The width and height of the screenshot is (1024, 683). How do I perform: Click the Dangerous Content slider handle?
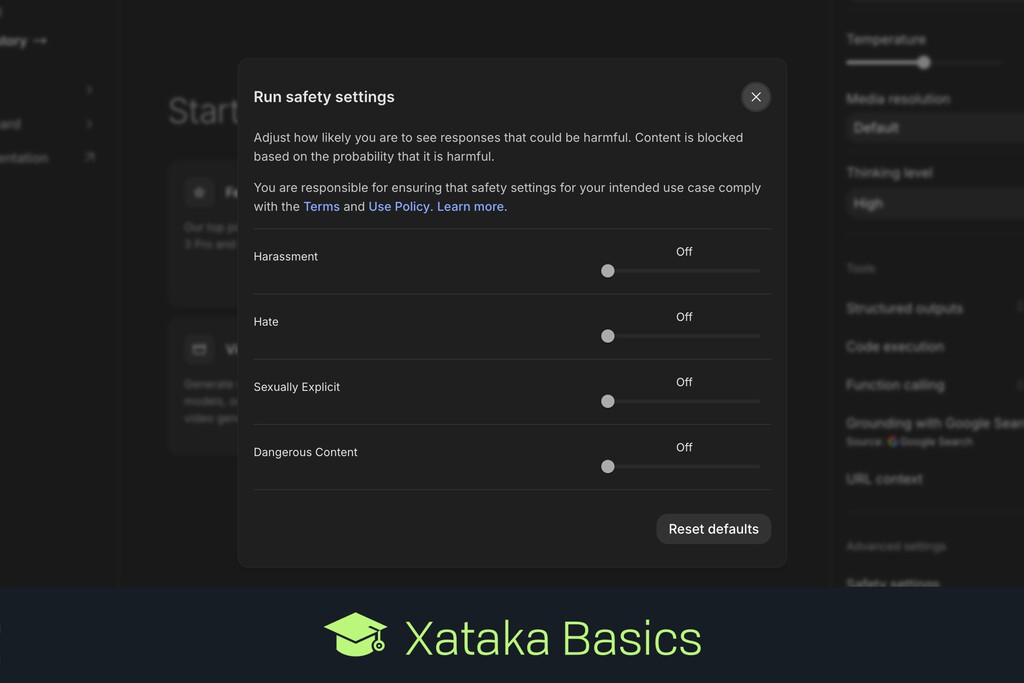(608, 466)
